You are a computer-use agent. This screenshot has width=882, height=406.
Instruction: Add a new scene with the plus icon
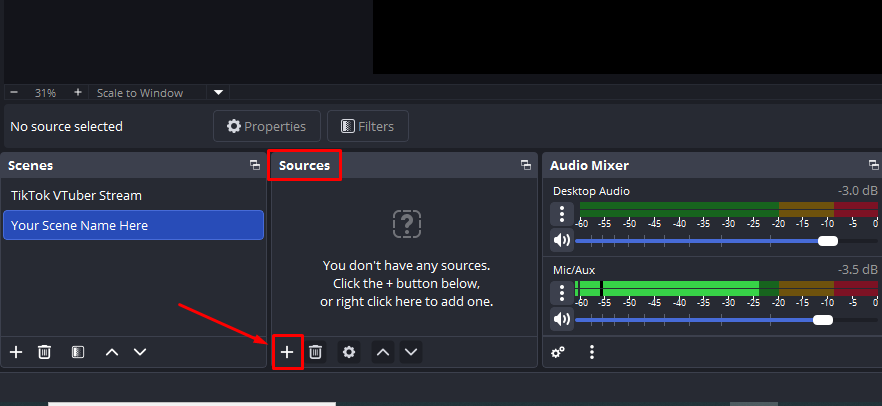tap(16, 352)
